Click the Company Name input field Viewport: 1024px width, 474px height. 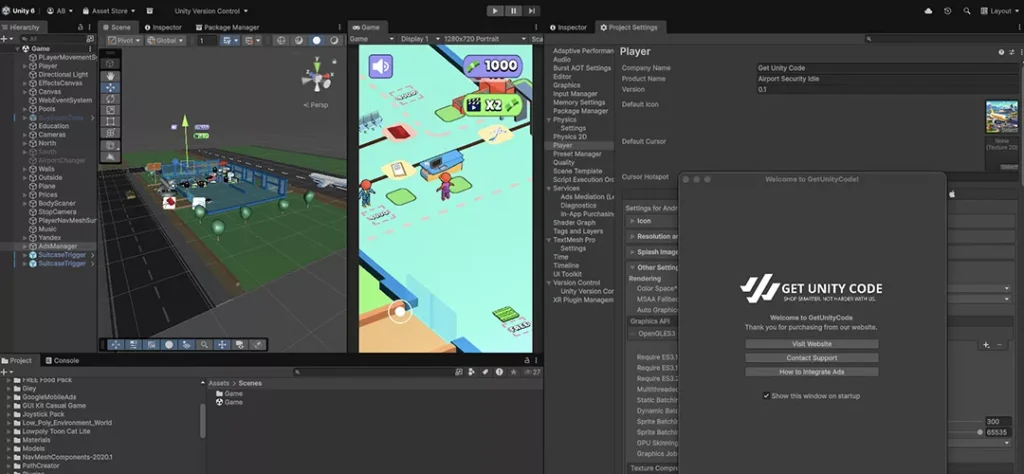[886, 68]
